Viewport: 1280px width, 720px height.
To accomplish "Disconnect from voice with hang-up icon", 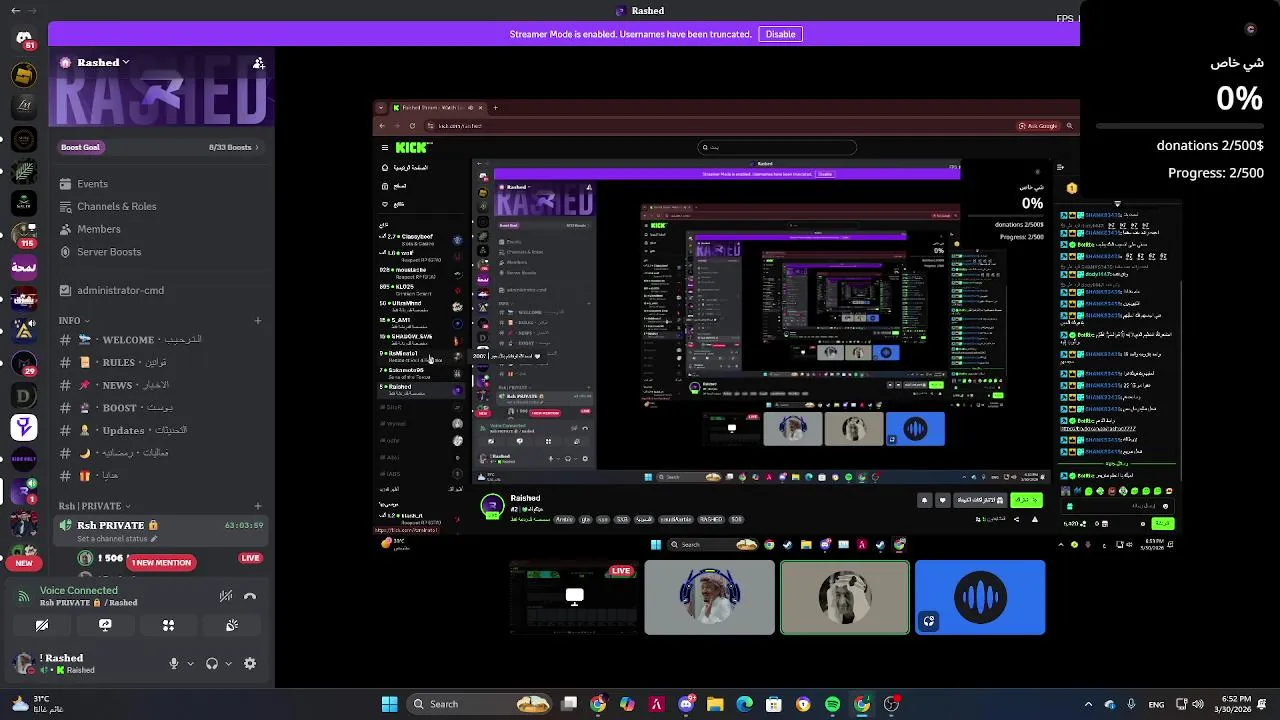I will pyautogui.click(x=250, y=596).
